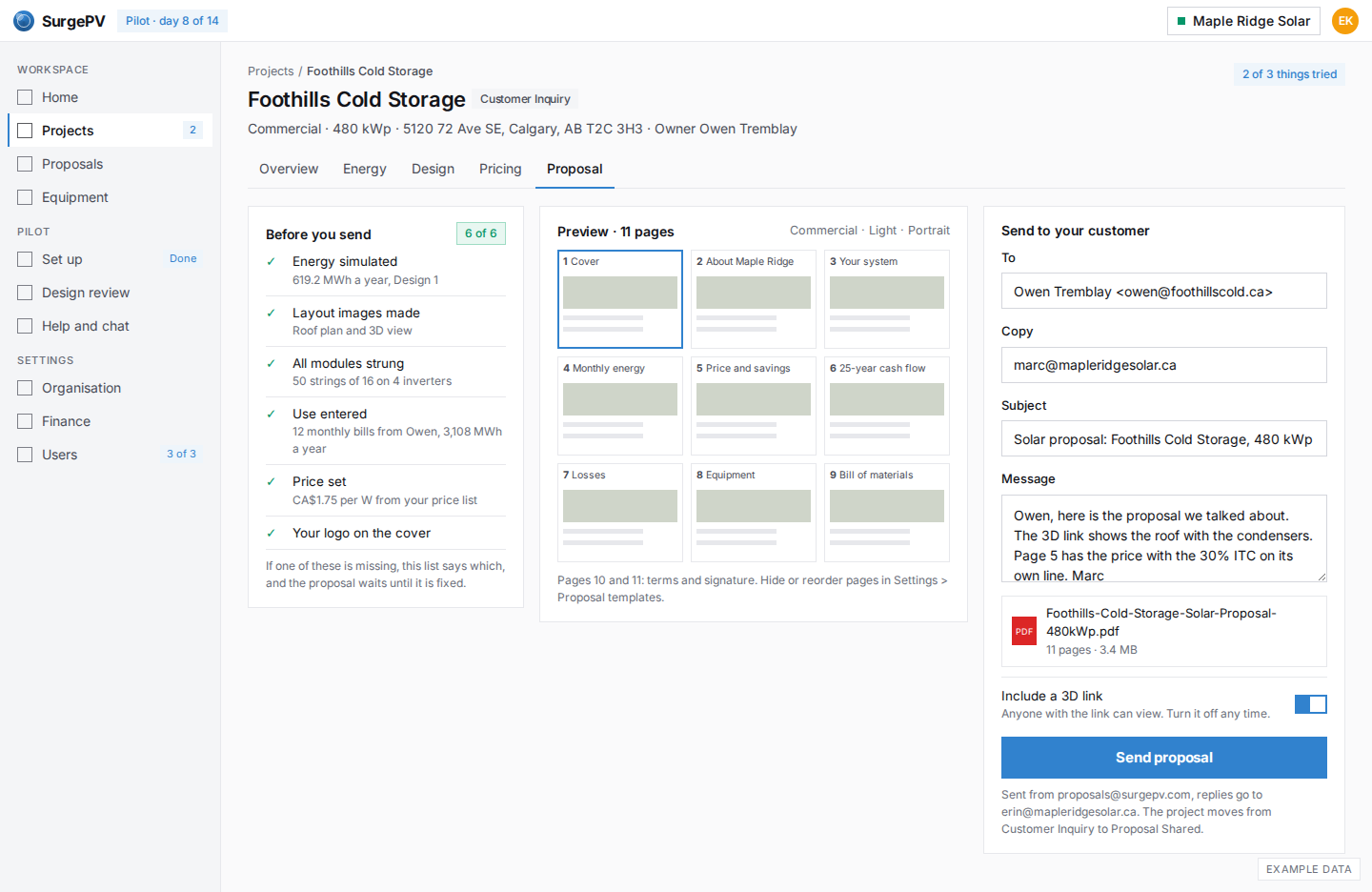Open the Price and savings page thumbnail
This screenshot has width=1372, height=892.
(x=754, y=406)
